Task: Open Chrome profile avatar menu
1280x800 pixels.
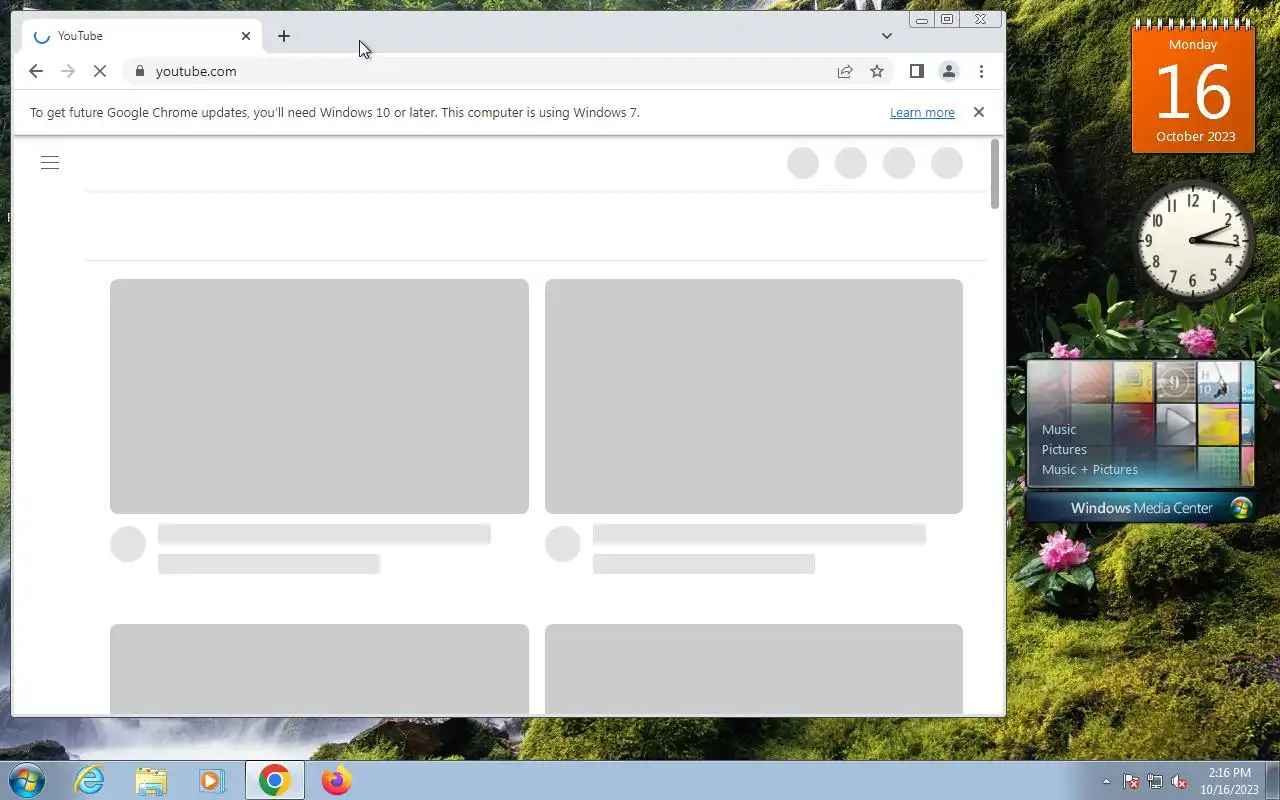Action: pos(949,71)
